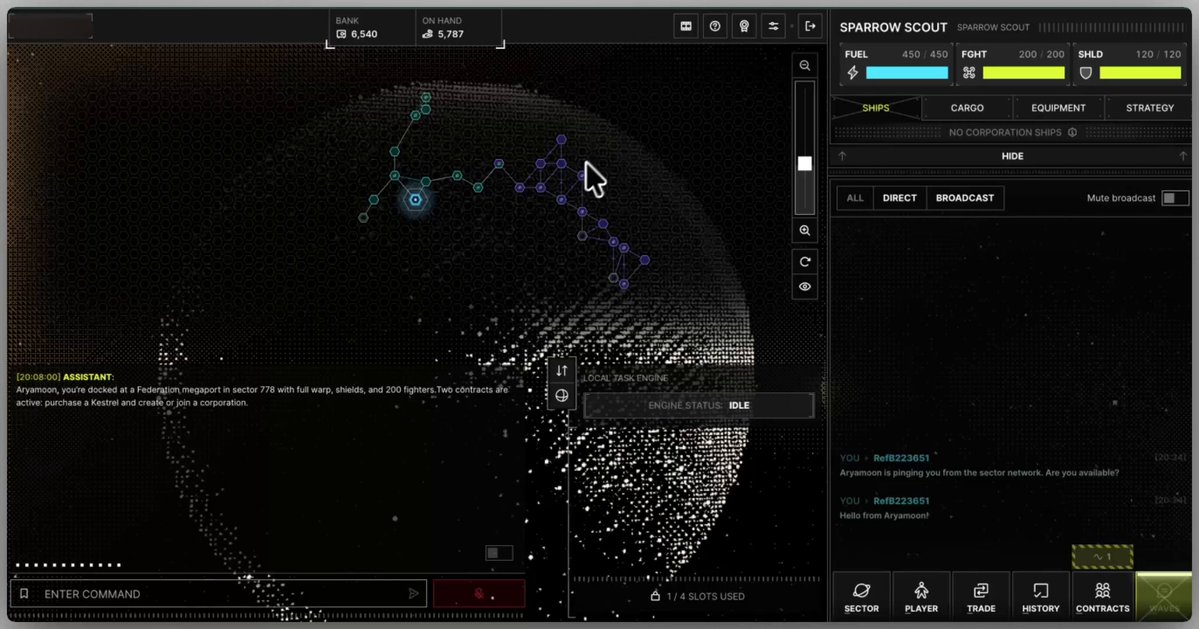Zoom out the sector map
Screen dimensions: 1199x629
(x=804, y=66)
